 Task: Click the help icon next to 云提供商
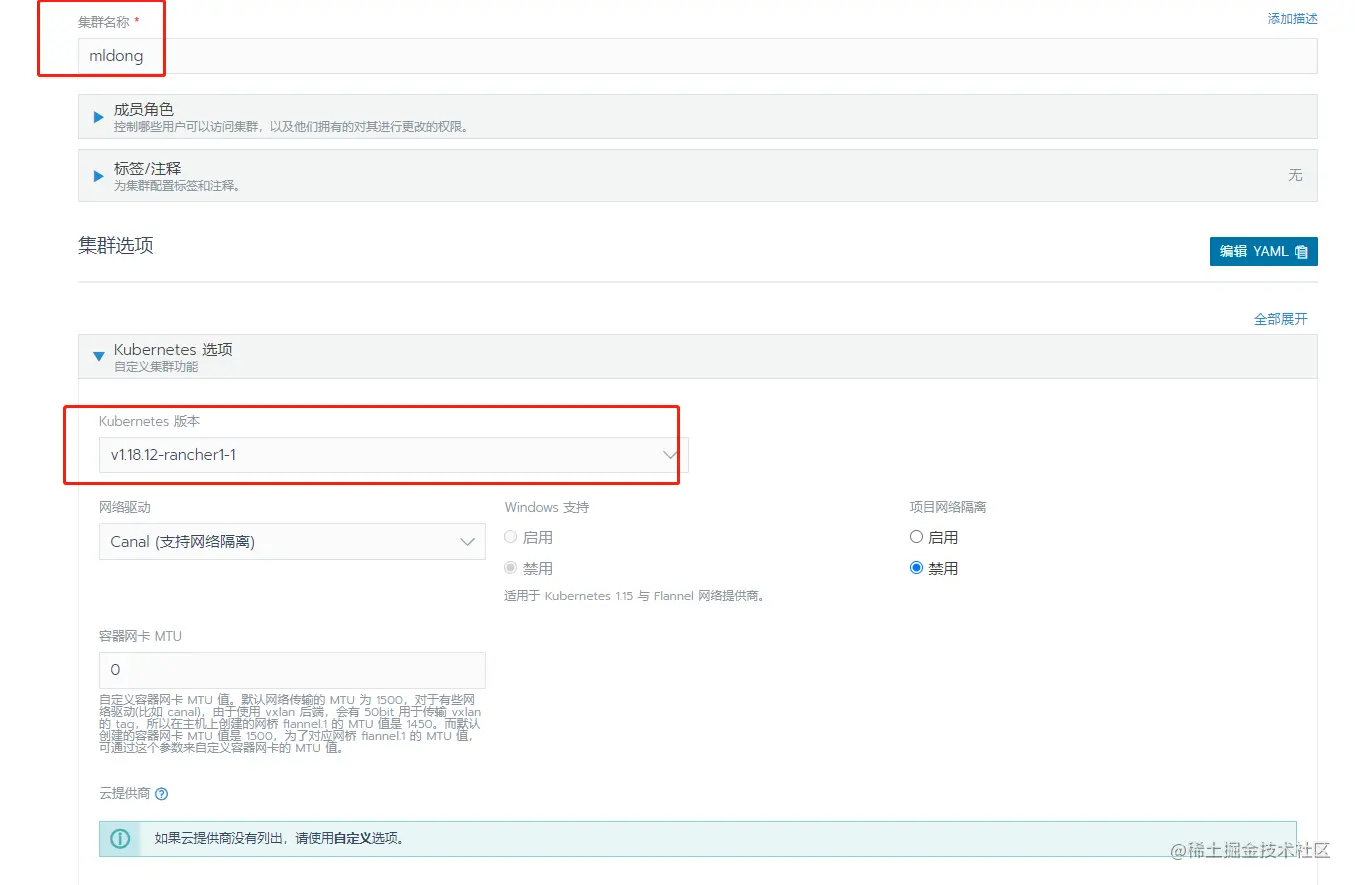tap(162, 794)
